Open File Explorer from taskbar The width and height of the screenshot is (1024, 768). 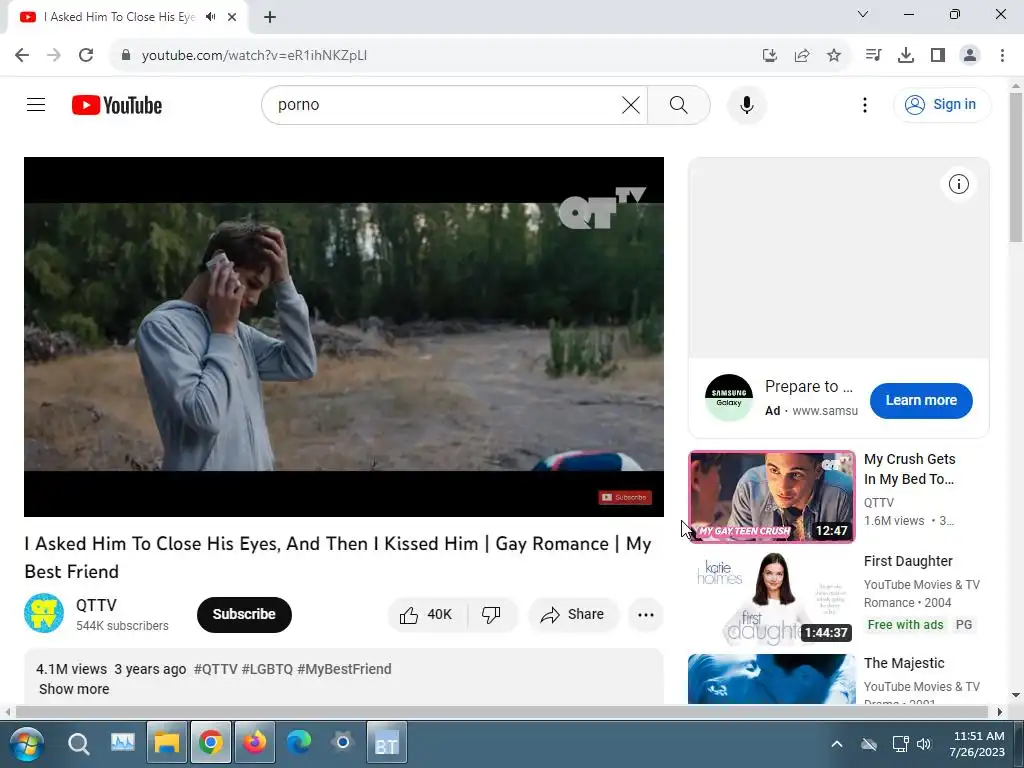167,743
